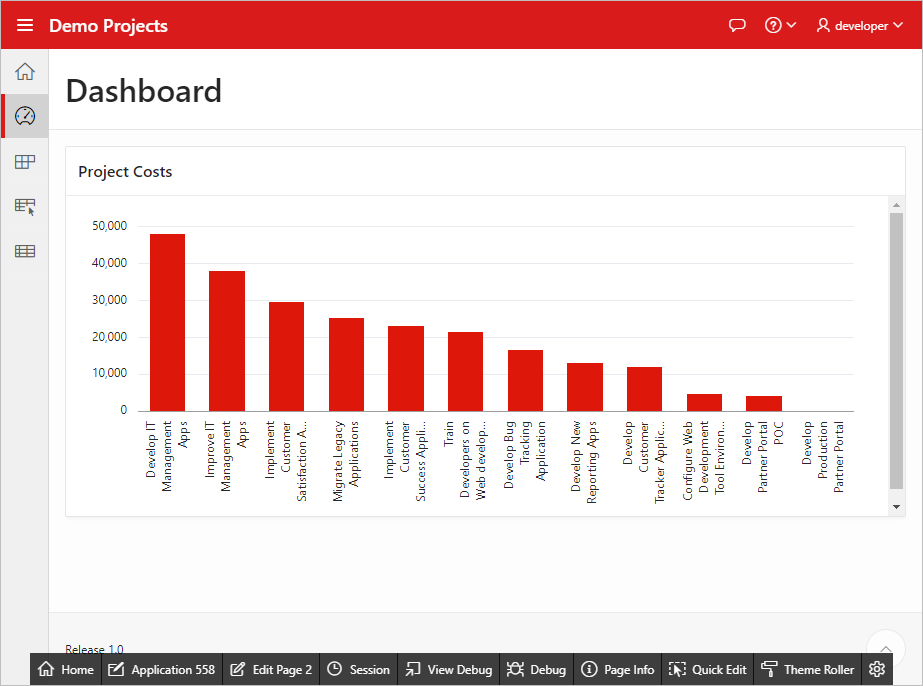Open Application 558 from the toolbar
The width and height of the screenshot is (923, 686).
[x=161, y=670]
